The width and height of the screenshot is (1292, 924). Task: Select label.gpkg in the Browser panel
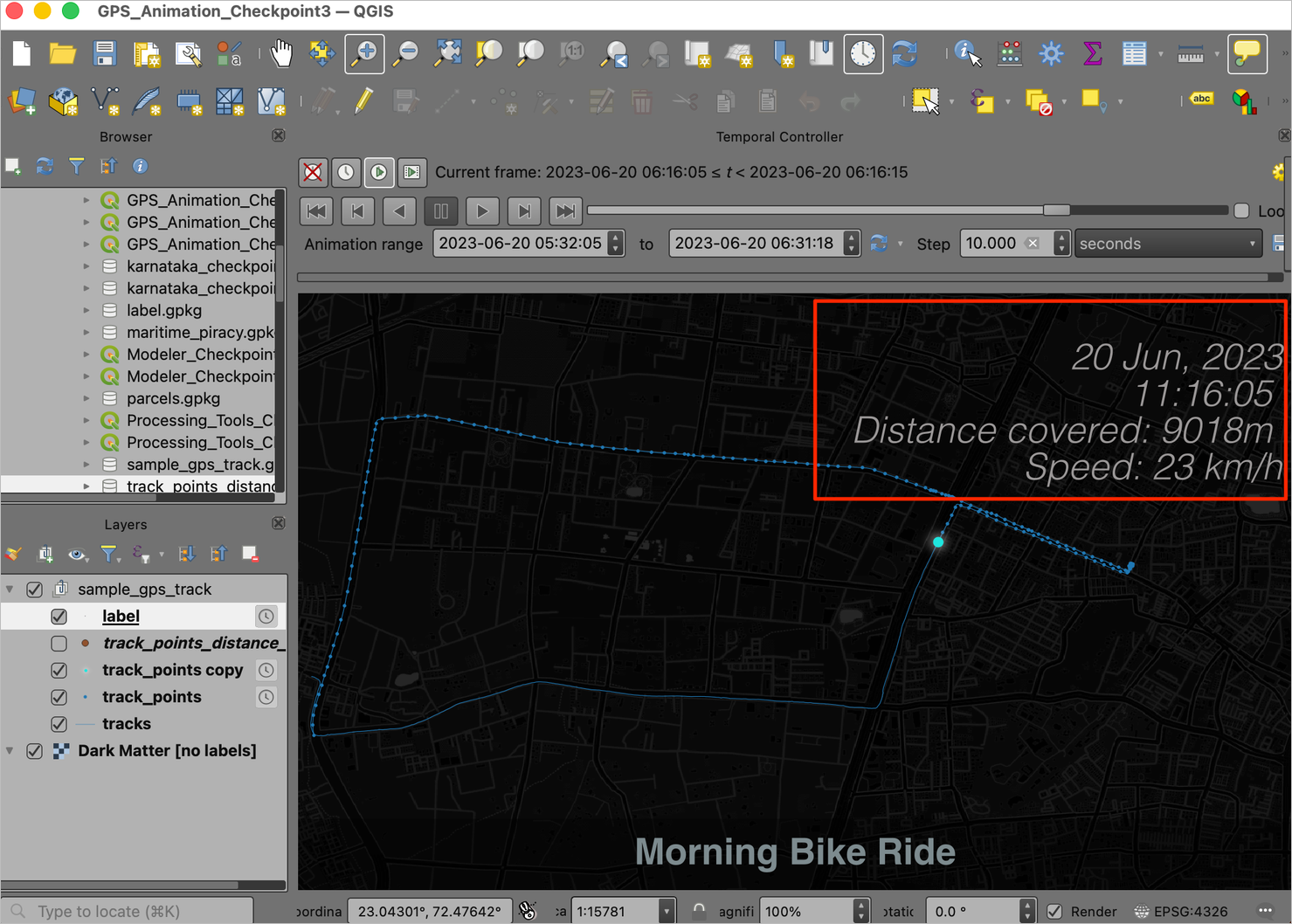(164, 310)
